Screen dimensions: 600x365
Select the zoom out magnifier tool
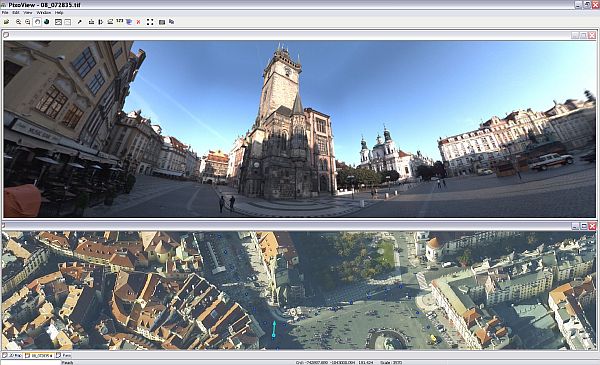(28, 22)
